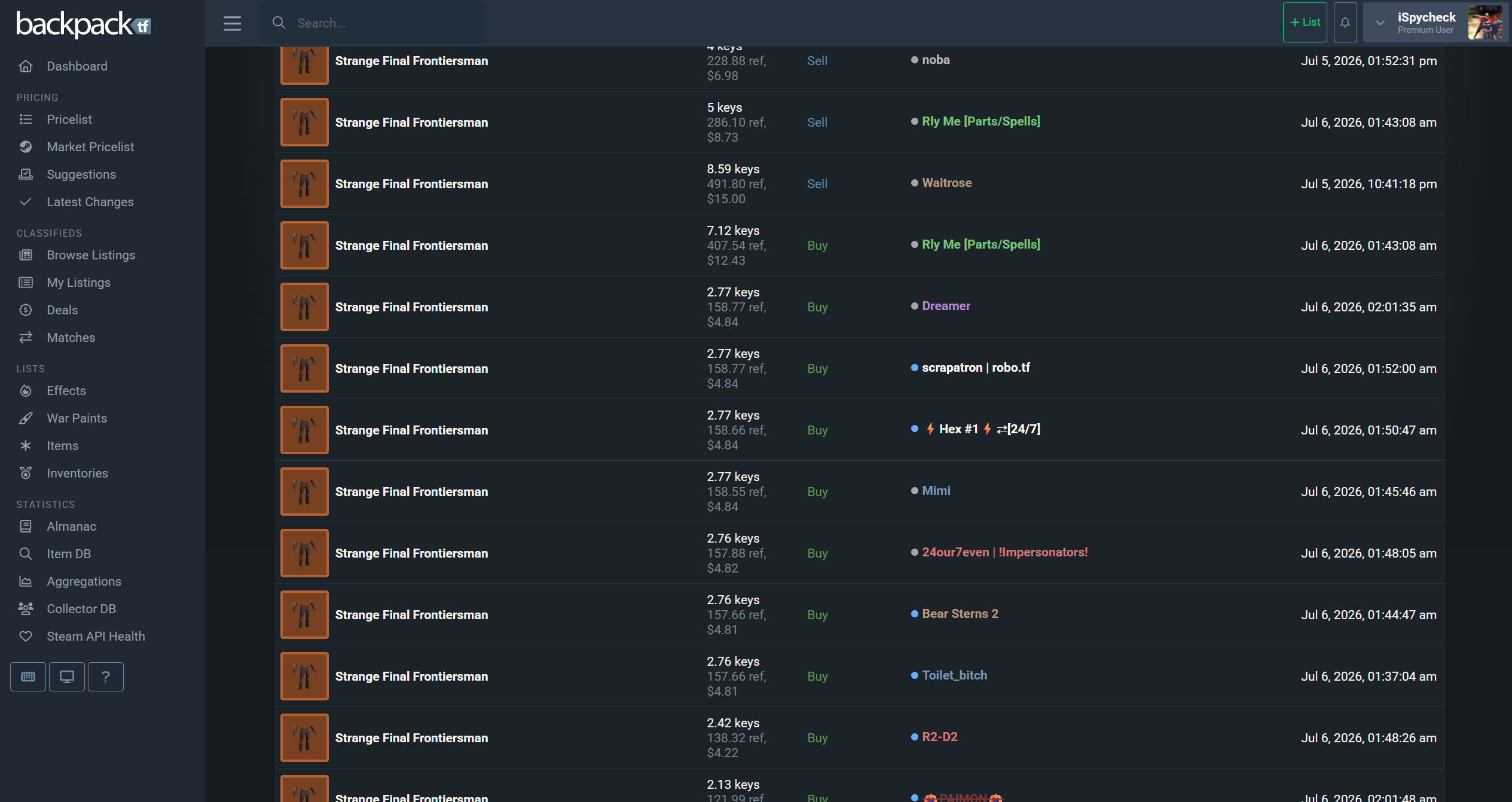Click the search magnifier icon
This screenshot has width=1512, height=802.
pyautogui.click(x=279, y=23)
